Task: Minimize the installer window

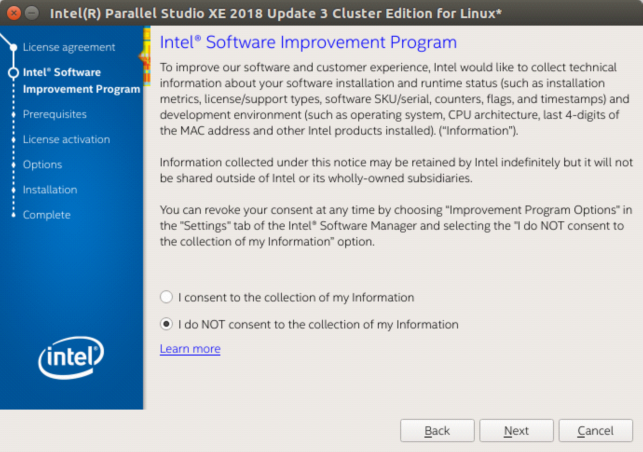Action: click(x=32, y=13)
